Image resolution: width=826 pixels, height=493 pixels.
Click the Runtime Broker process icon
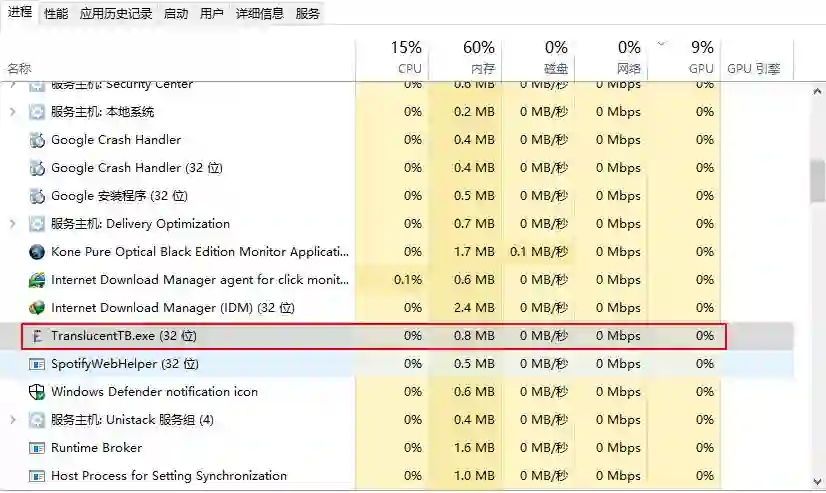[38, 448]
